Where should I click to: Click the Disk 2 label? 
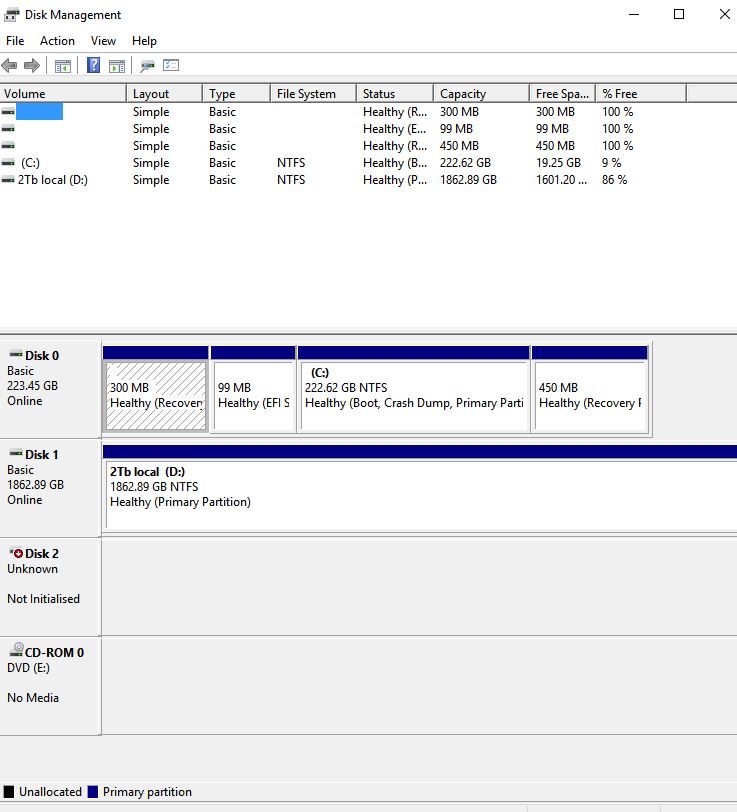tap(42, 554)
